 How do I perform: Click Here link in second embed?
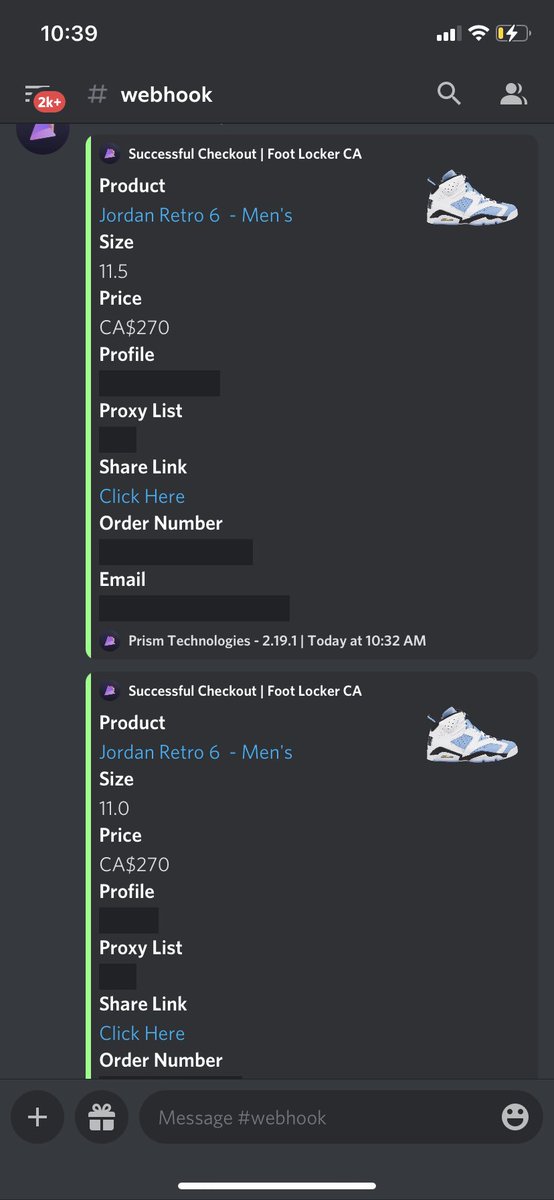[x=142, y=1033]
